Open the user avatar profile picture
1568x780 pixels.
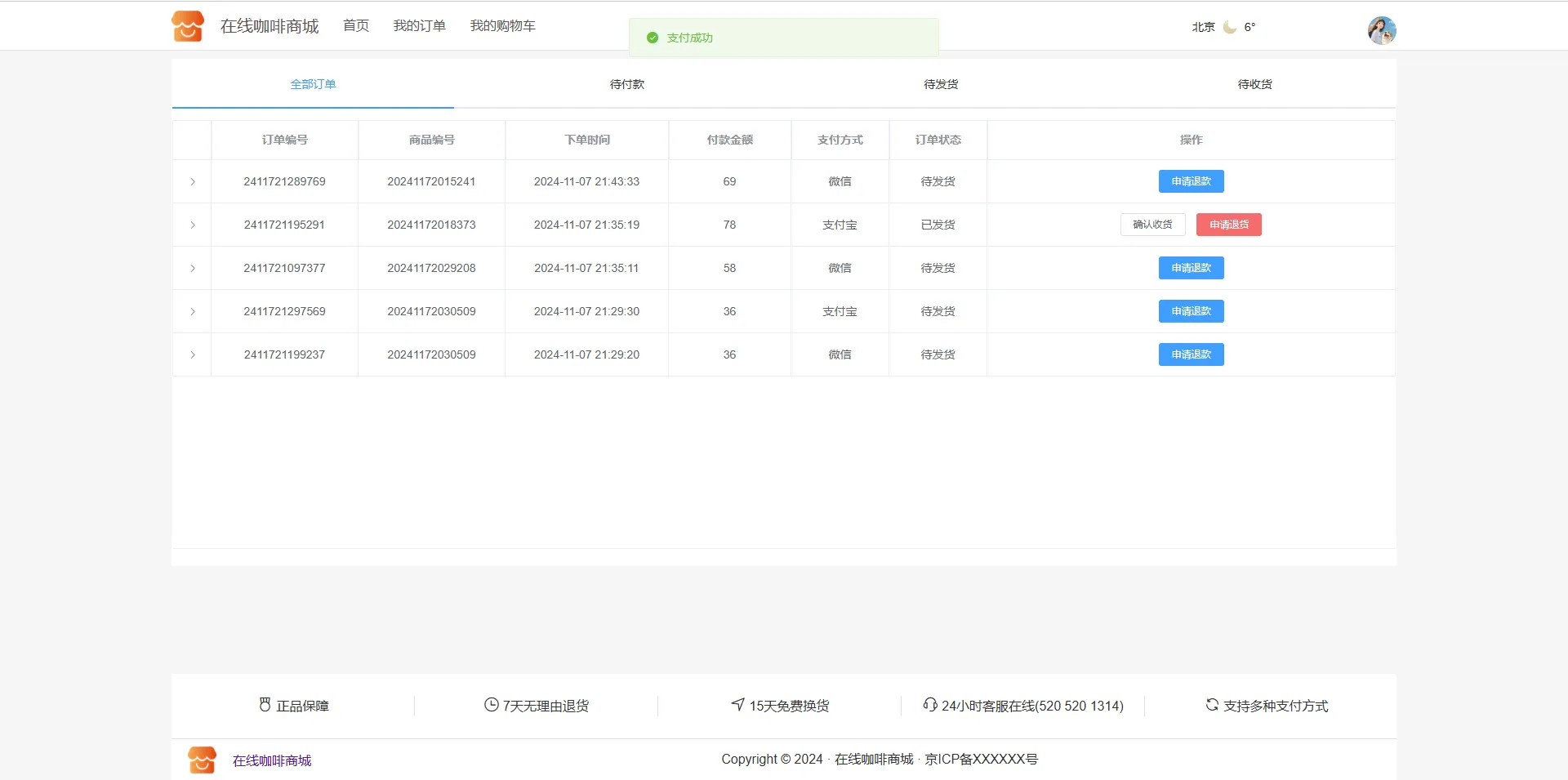point(1381,30)
